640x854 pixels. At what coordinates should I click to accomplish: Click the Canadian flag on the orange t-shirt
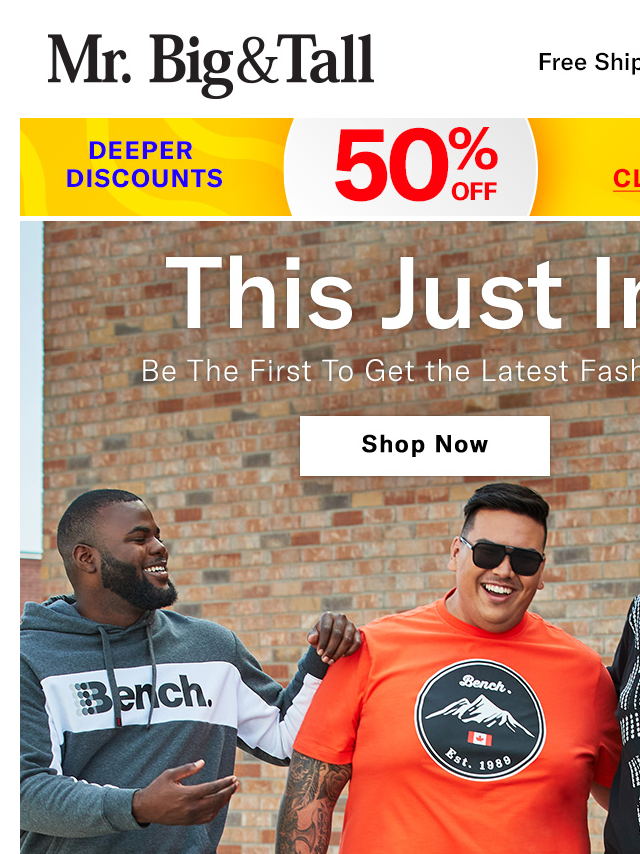coord(480,739)
